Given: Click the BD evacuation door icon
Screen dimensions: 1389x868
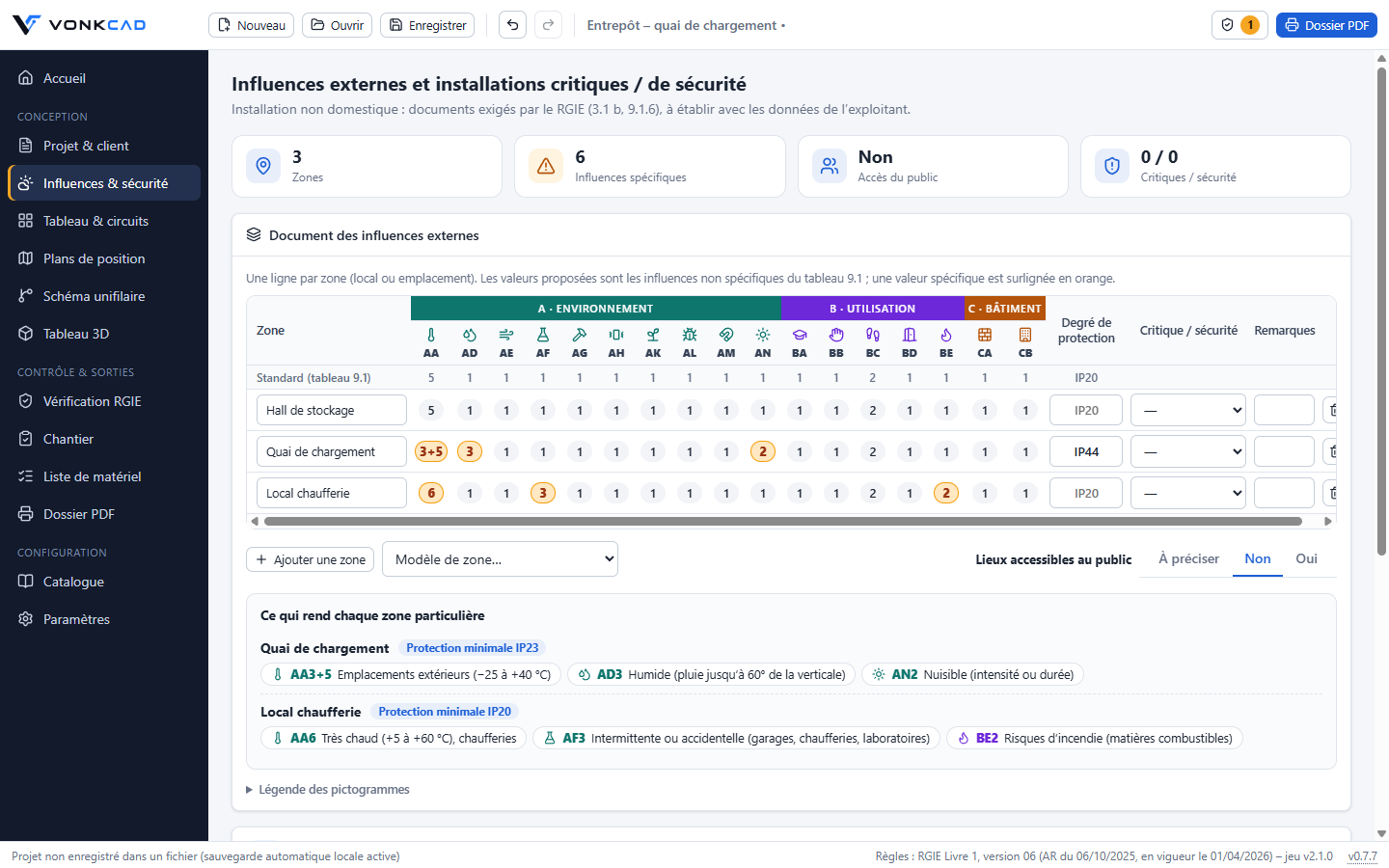Looking at the screenshot, I should pos(910,335).
